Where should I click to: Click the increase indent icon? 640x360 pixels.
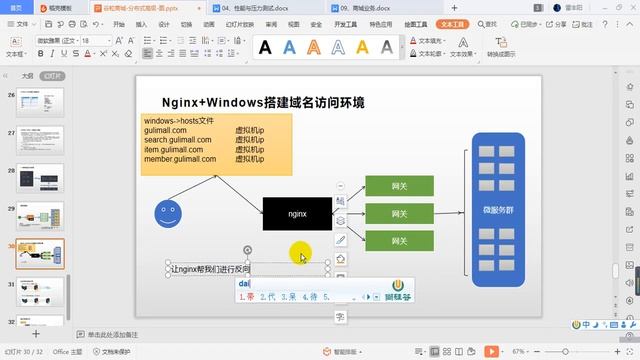point(192,40)
